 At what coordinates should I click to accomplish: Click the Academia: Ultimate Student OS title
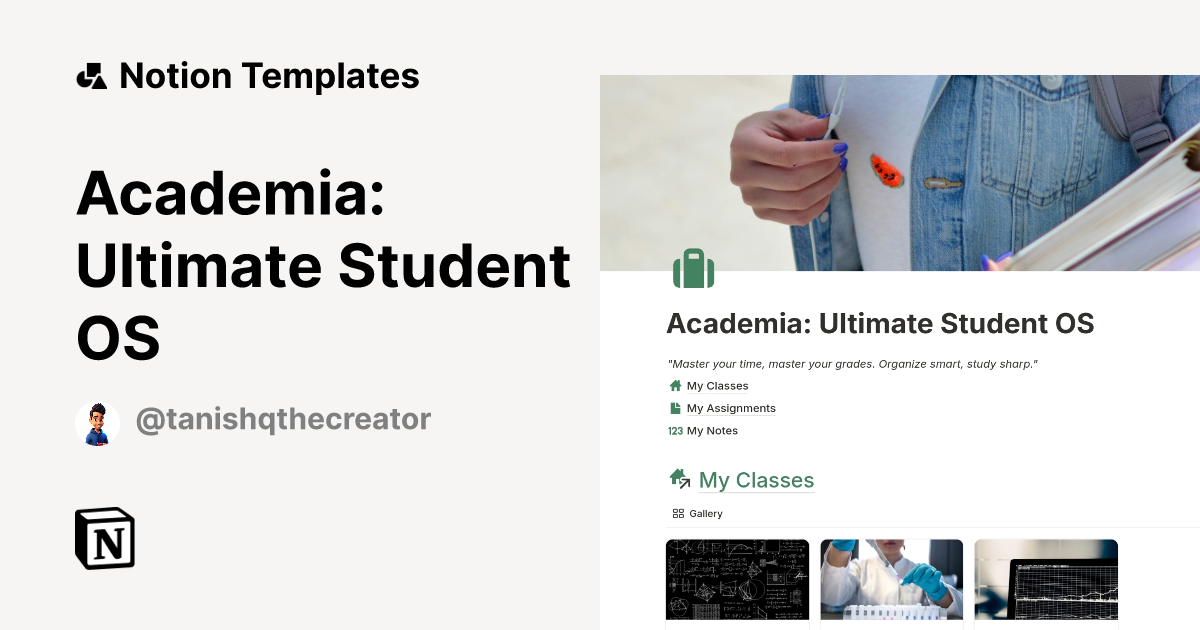[x=881, y=324]
